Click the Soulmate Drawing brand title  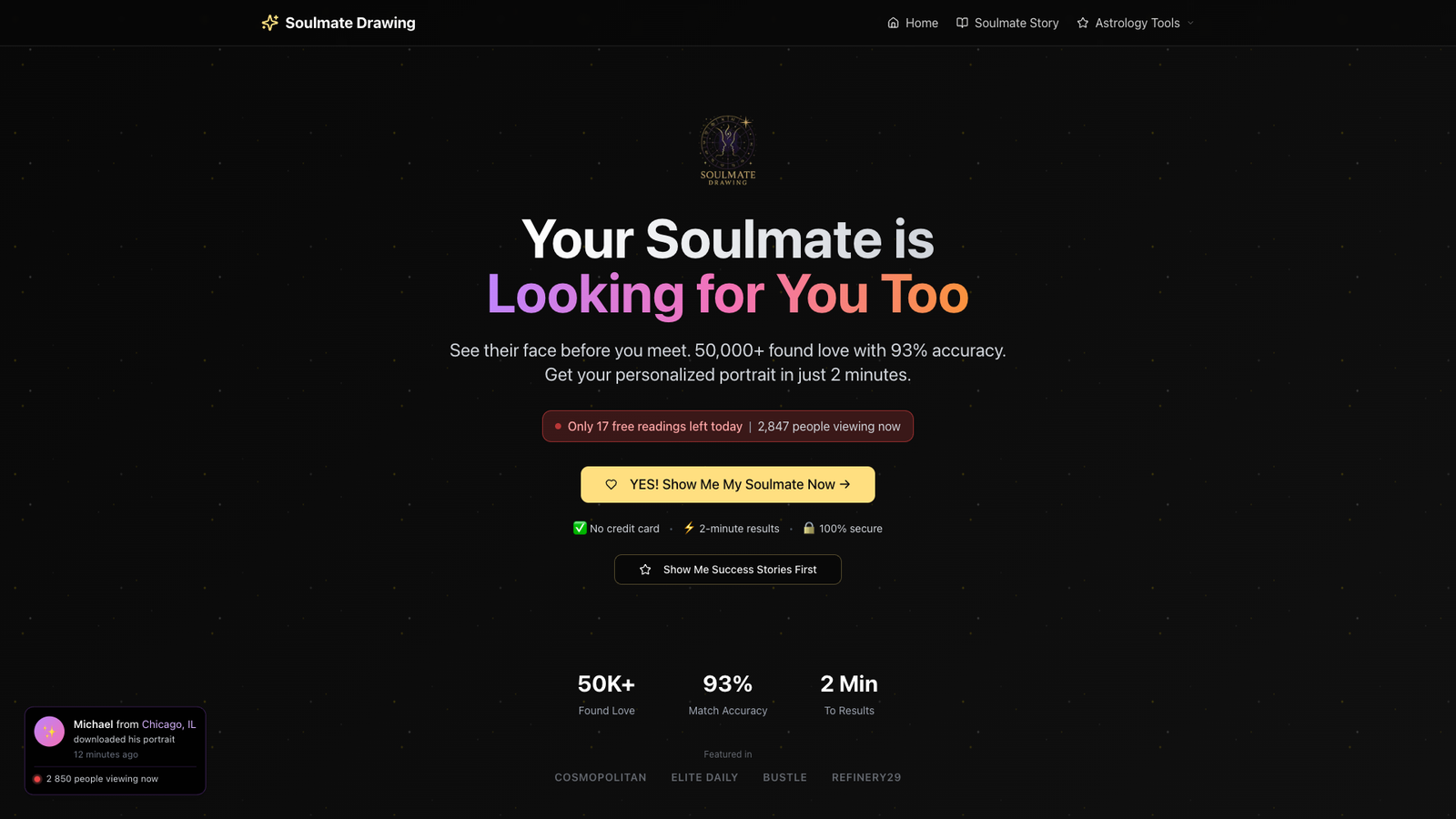[350, 23]
